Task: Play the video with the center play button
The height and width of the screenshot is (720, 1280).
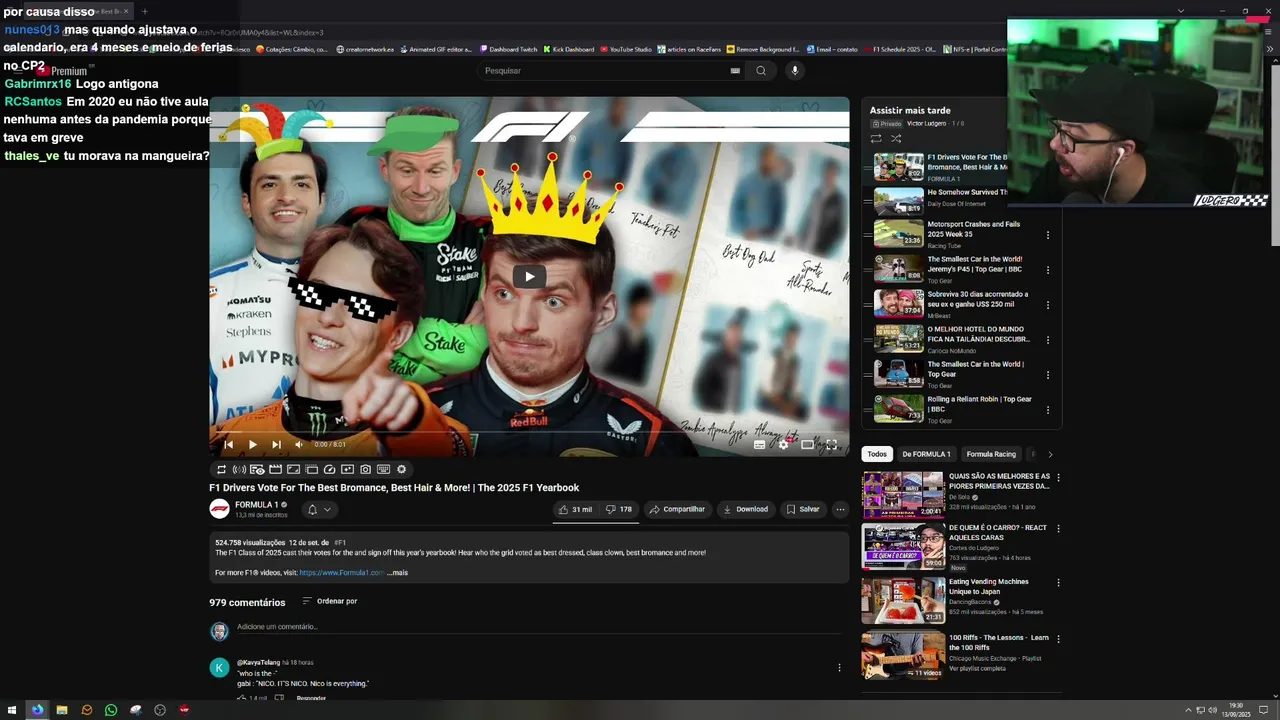Action: [x=529, y=277]
